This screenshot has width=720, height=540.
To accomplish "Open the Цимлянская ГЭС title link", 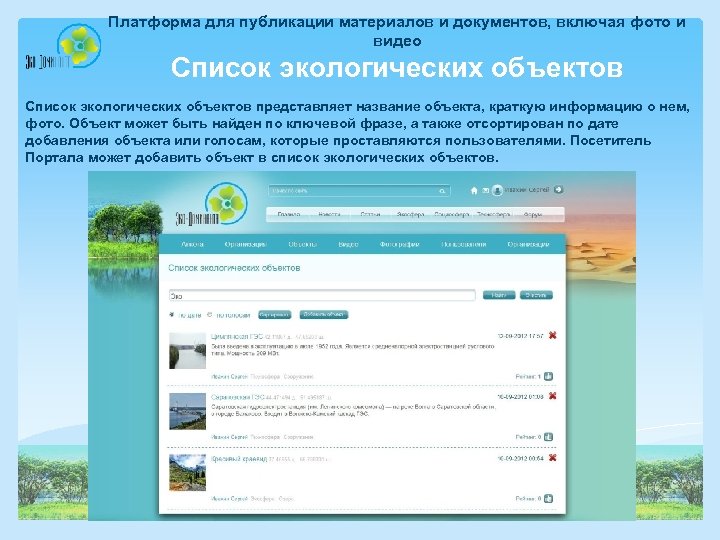I will 237,337.
